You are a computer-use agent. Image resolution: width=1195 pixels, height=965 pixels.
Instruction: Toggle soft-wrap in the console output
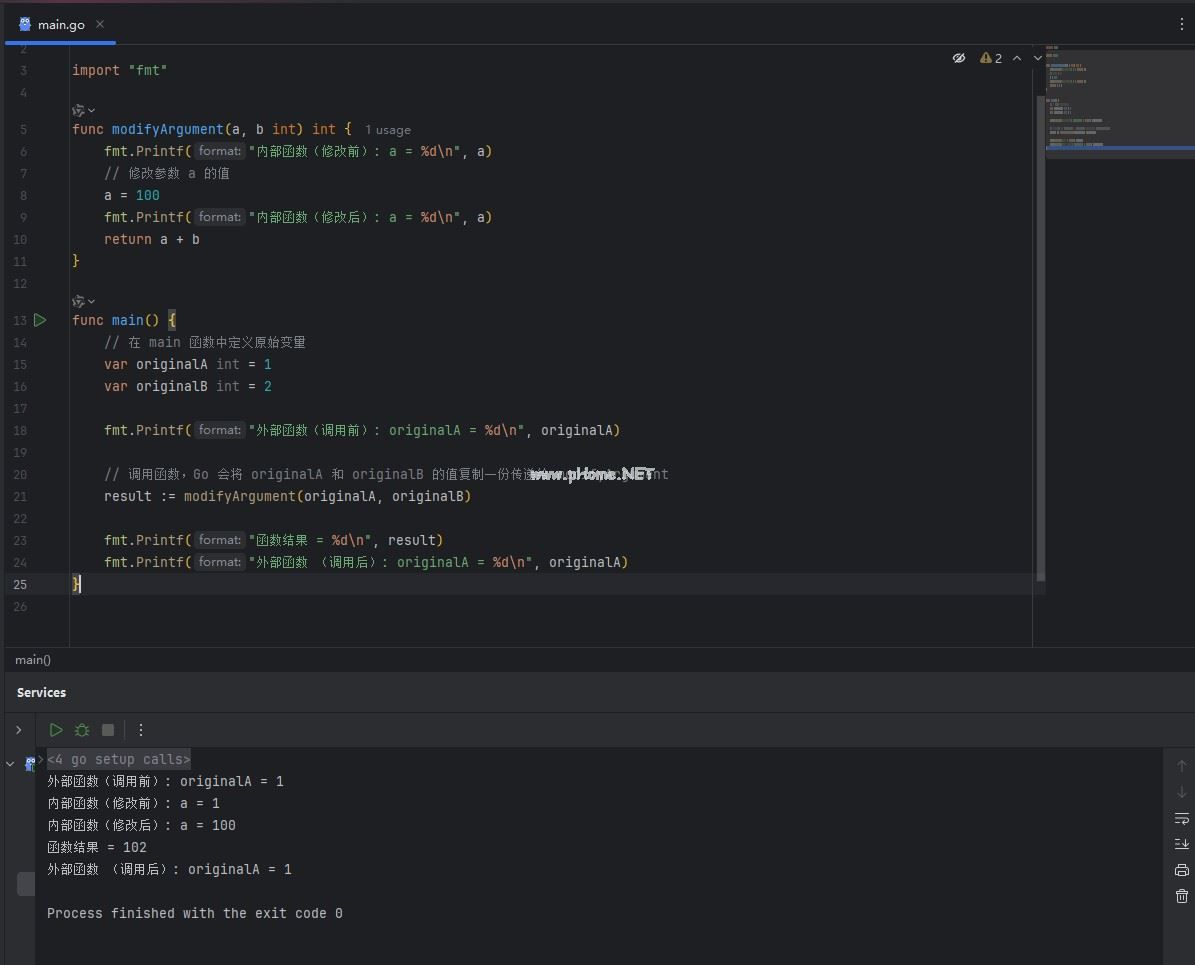[x=1181, y=818]
